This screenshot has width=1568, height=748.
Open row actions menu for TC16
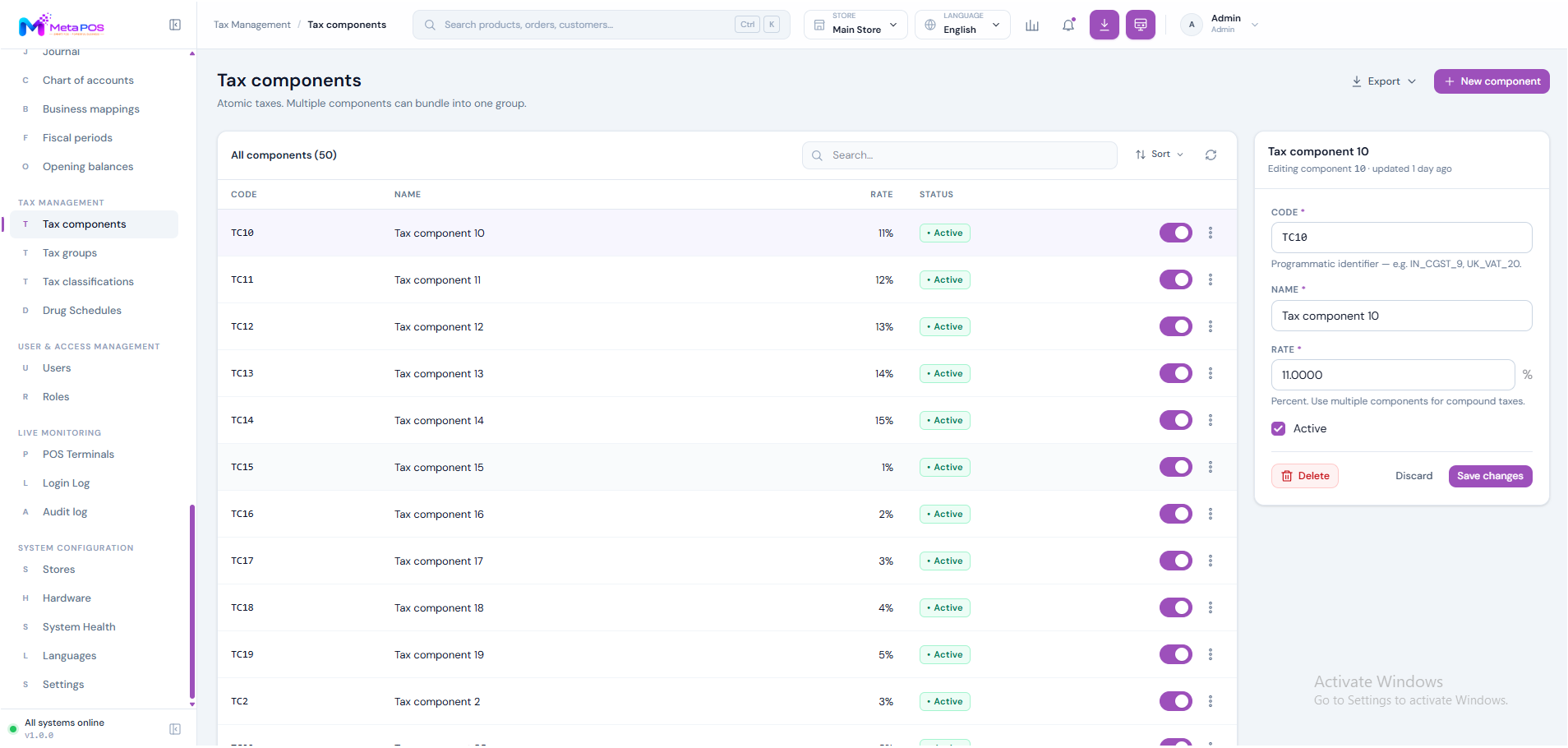[x=1211, y=514]
